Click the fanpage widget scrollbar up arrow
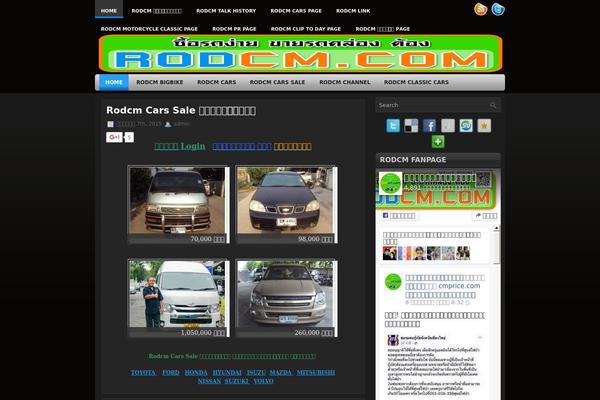 coord(496,228)
